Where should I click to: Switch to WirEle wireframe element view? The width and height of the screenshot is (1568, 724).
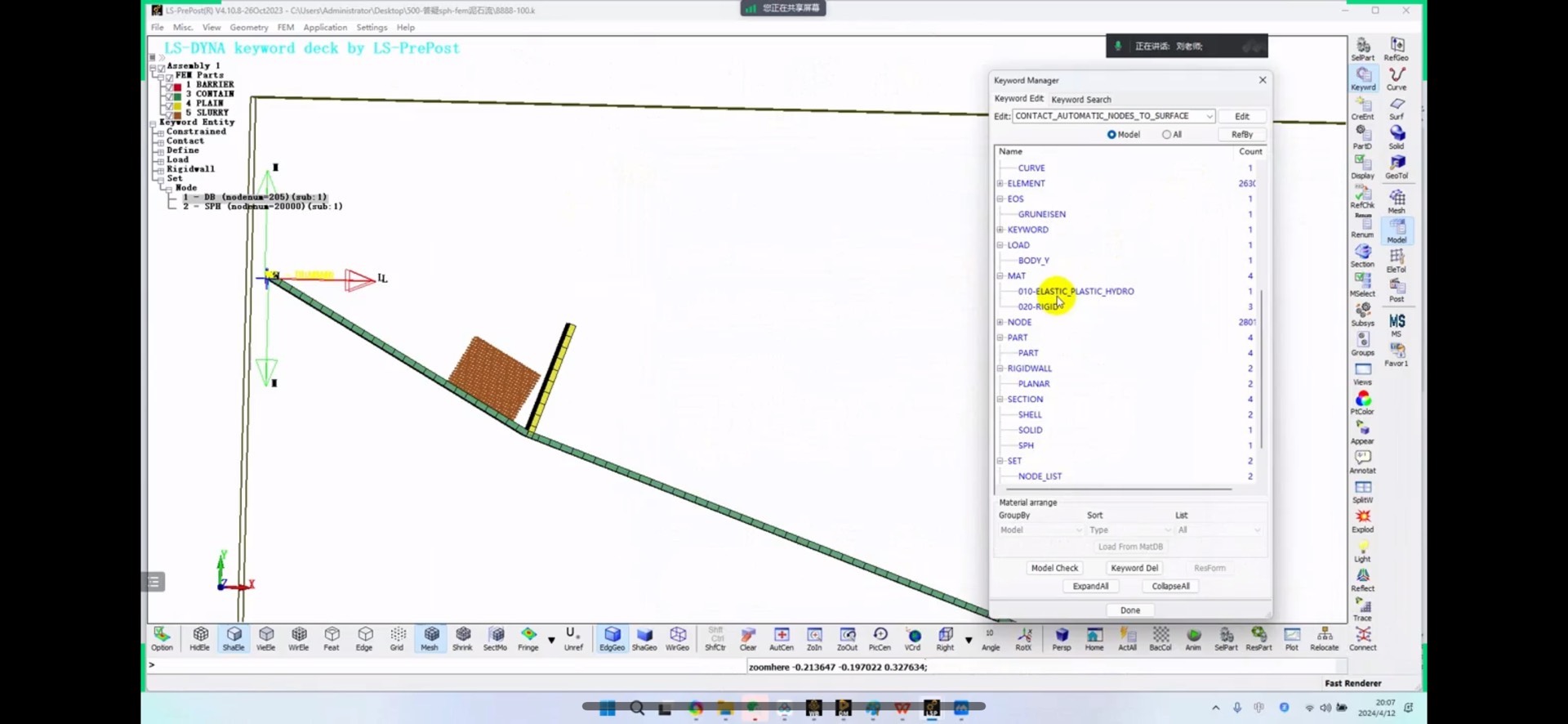(299, 638)
